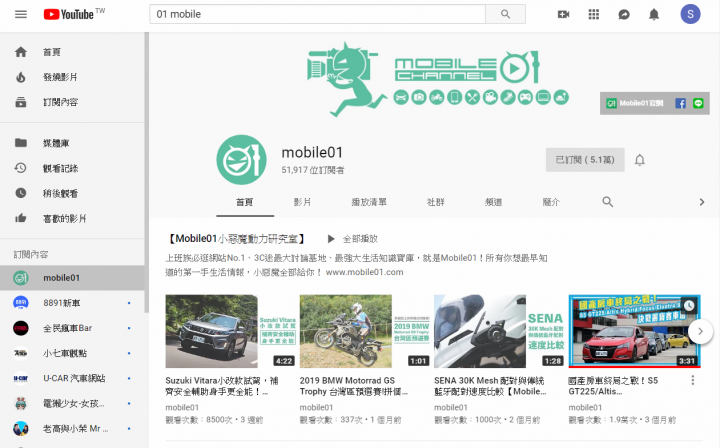The width and height of the screenshot is (720, 448).
Task: Click the search magnifier button
Action: point(505,14)
